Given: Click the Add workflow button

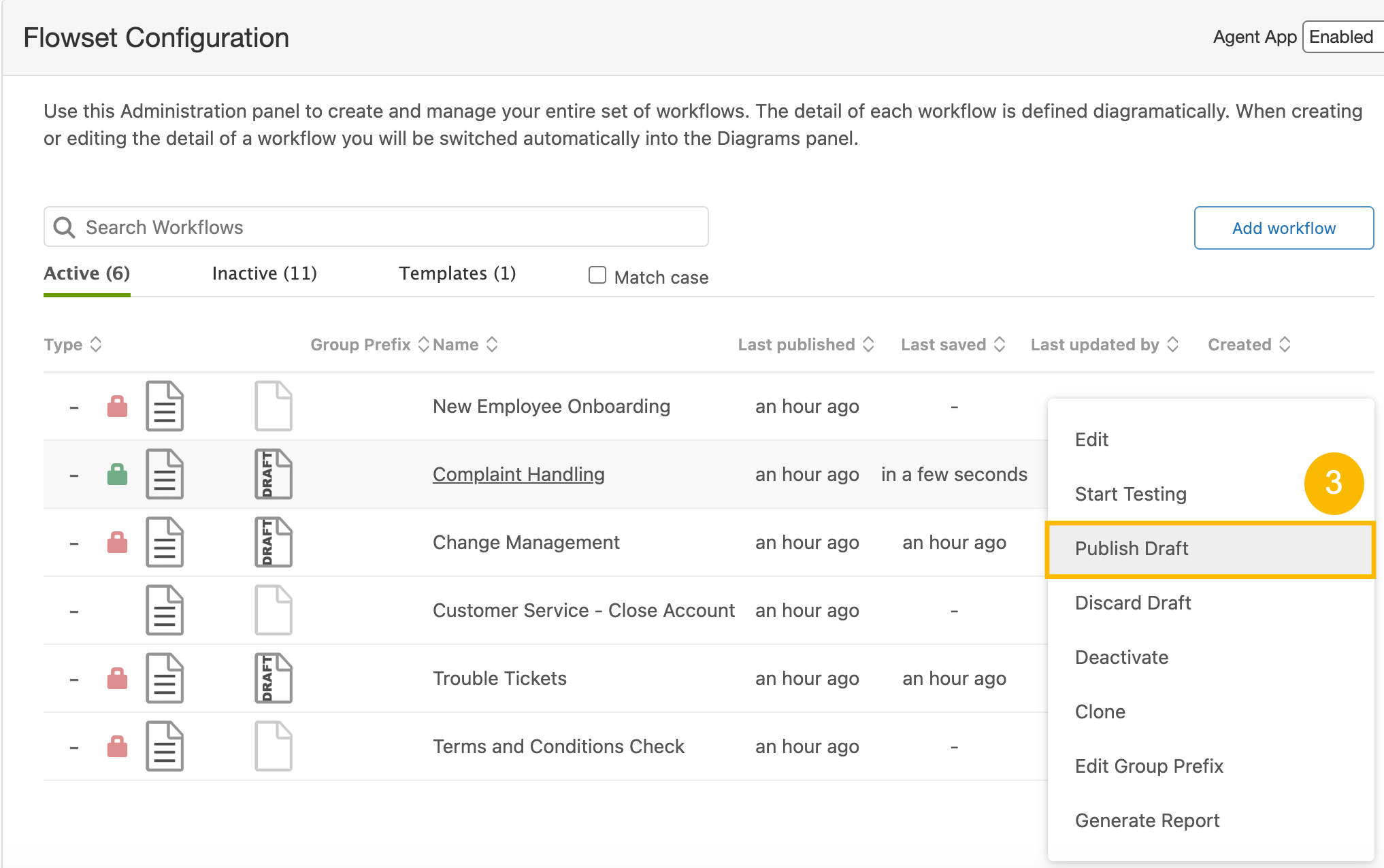Looking at the screenshot, I should tap(1284, 228).
